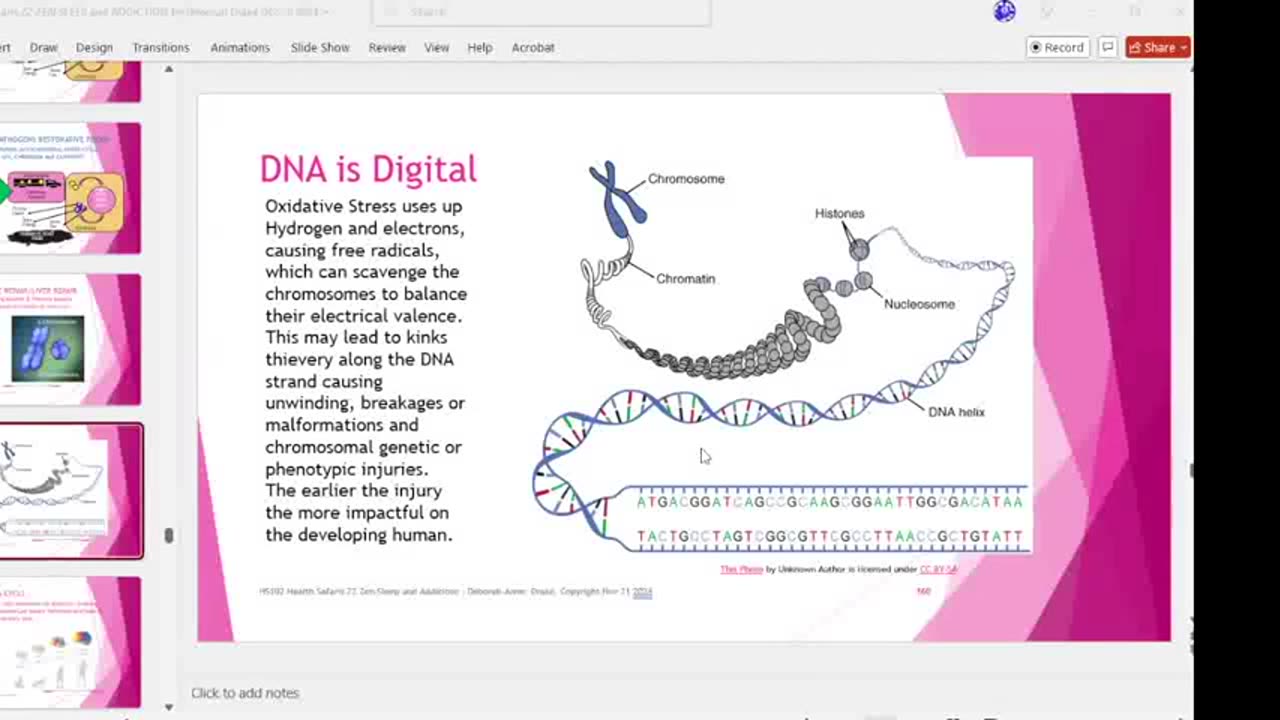Open the Design ribbon tab
The width and height of the screenshot is (1280, 720).
coord(94,47)
